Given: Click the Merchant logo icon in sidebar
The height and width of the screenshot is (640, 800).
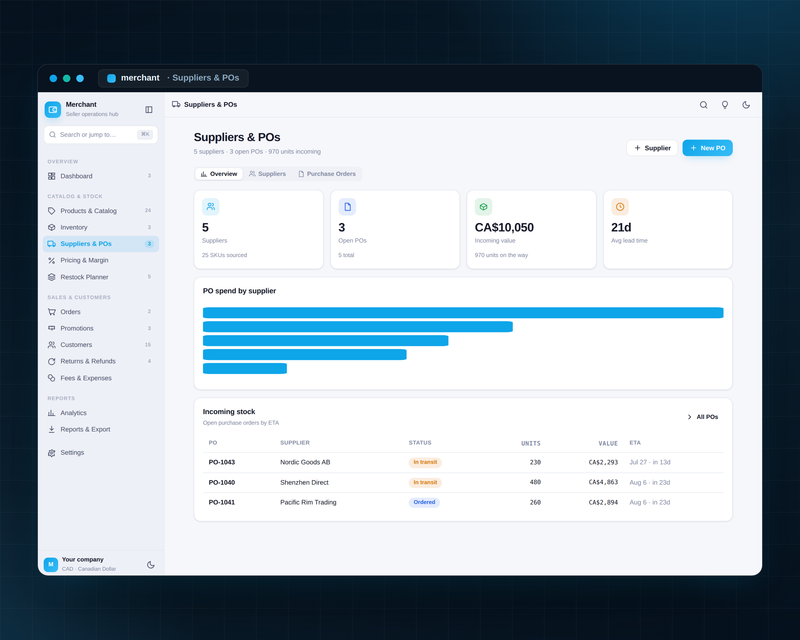Looking at the screenshot, I should click(x=53, y=109).
